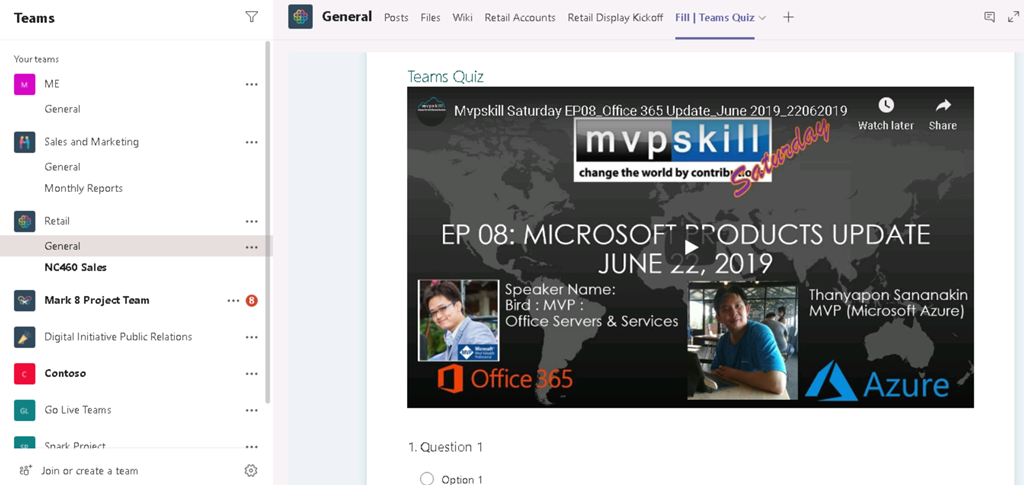Open more options for Digital Initiative Public Relations

(251, 337)
